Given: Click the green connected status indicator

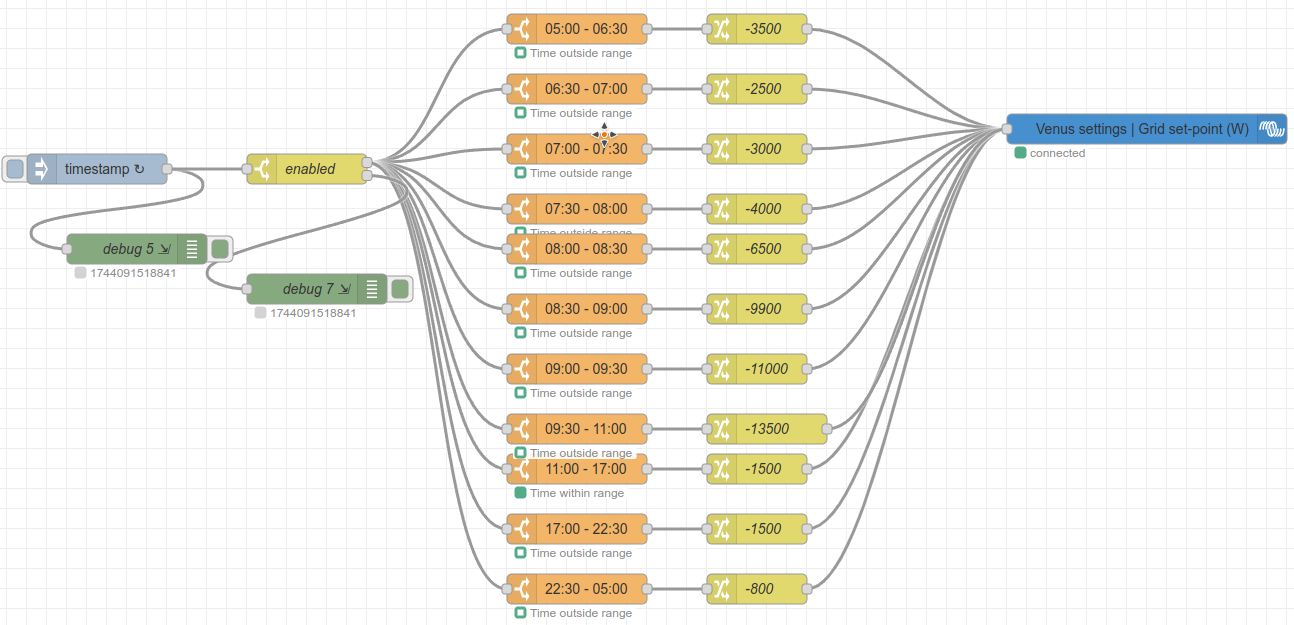Looking at the screenshot, I should point(1020,153).
